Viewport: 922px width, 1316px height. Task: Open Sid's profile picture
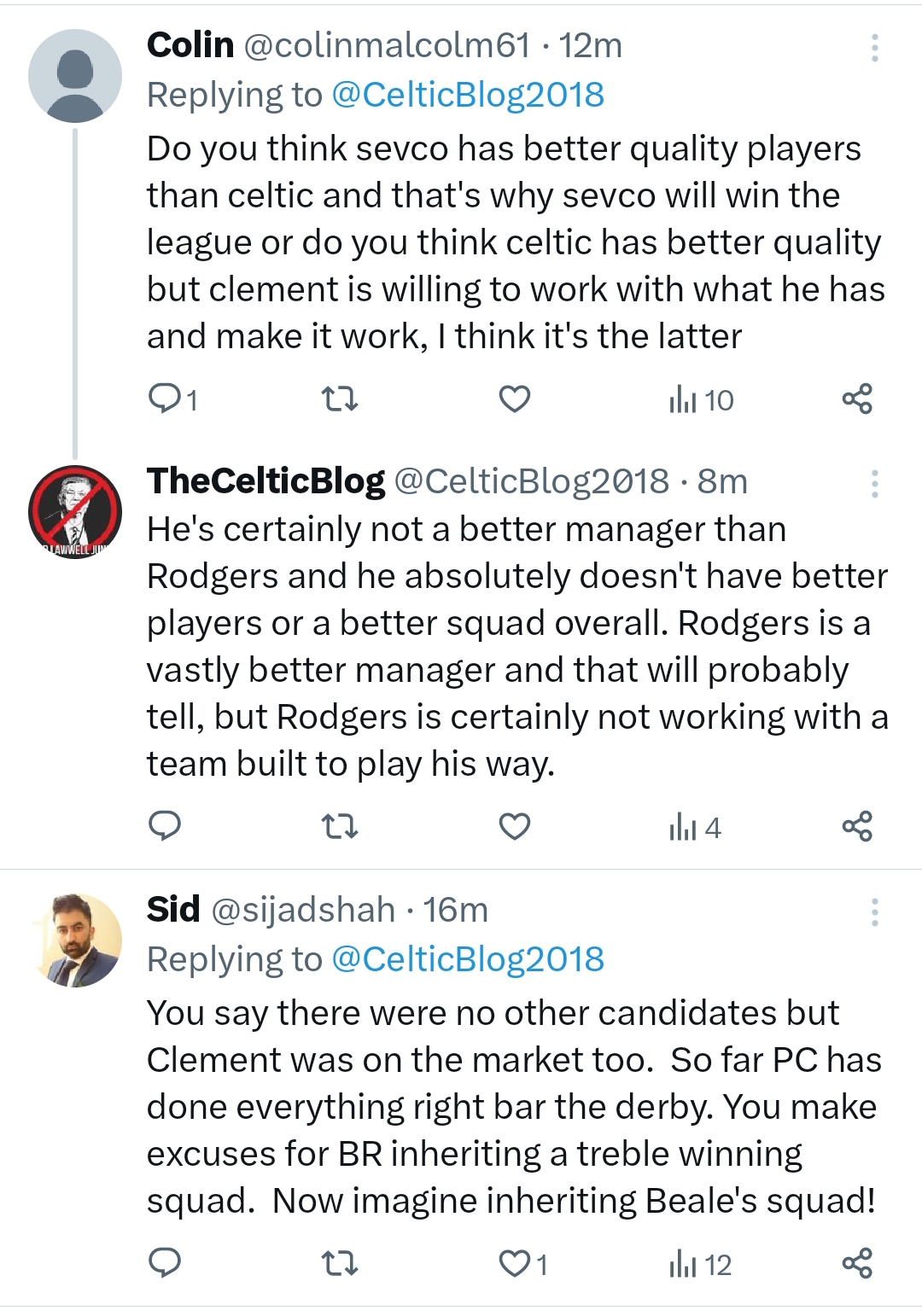pos(75,940)
